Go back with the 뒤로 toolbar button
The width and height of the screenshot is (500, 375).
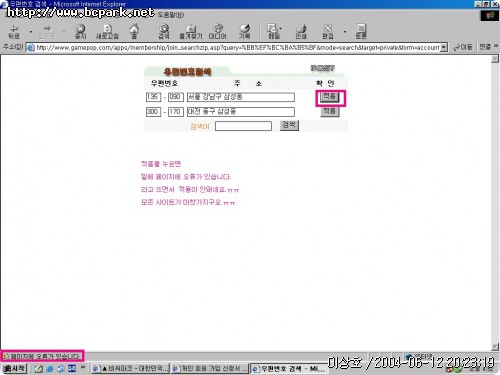click(x=14, y=32)
